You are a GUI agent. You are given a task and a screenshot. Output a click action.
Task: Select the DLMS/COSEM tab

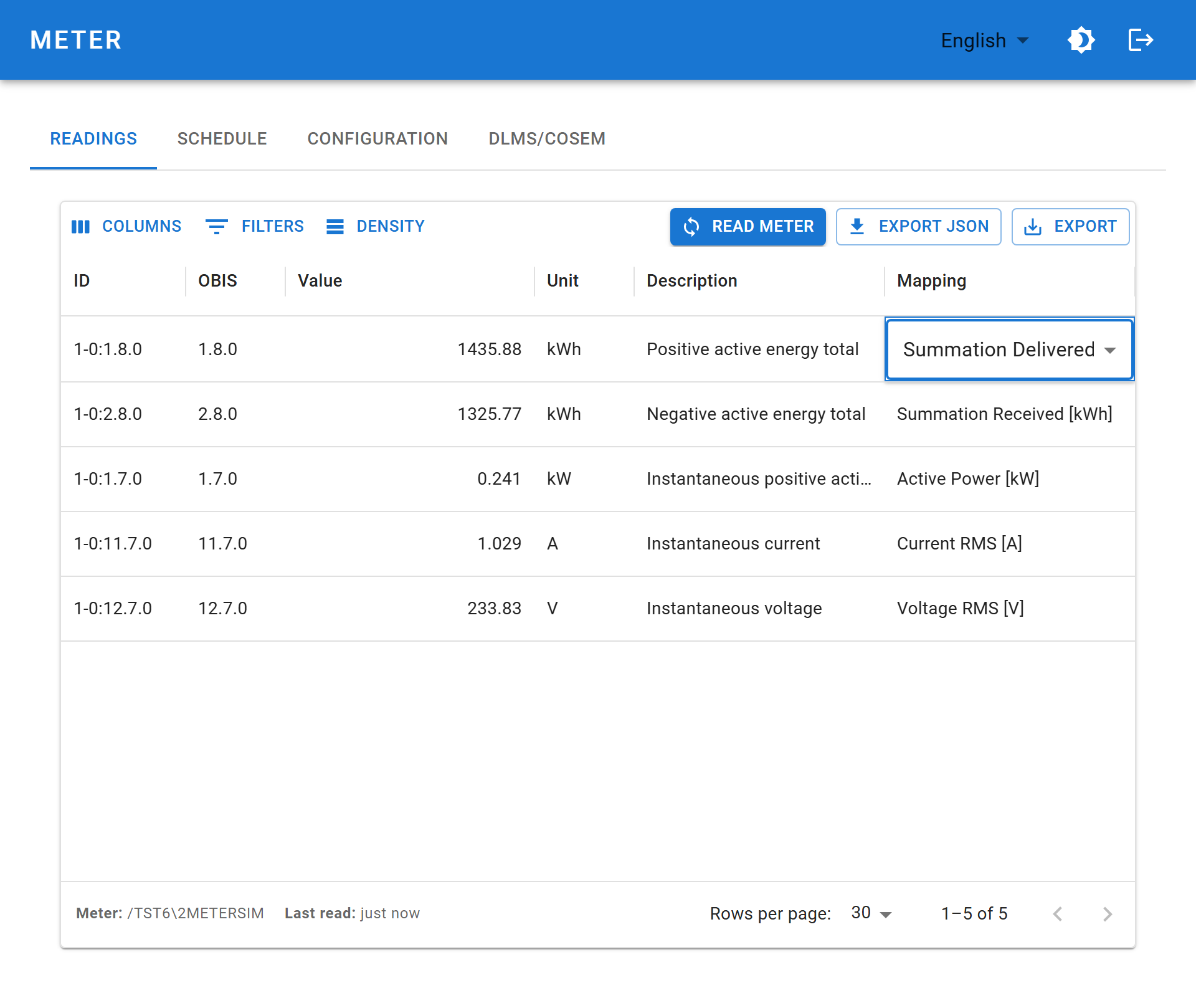click(547, 138)
